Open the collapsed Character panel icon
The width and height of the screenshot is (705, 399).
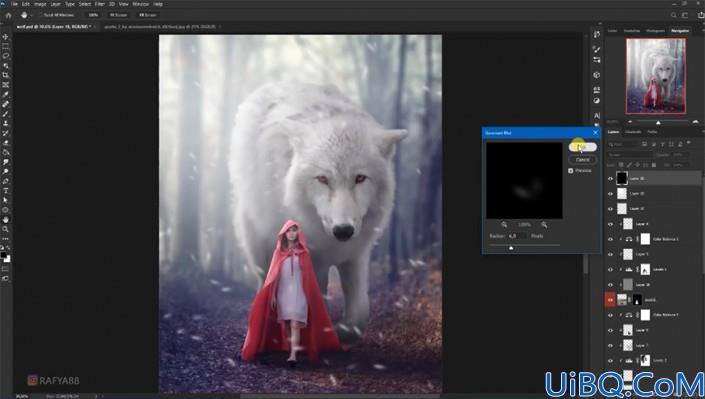tap(597, 116)
